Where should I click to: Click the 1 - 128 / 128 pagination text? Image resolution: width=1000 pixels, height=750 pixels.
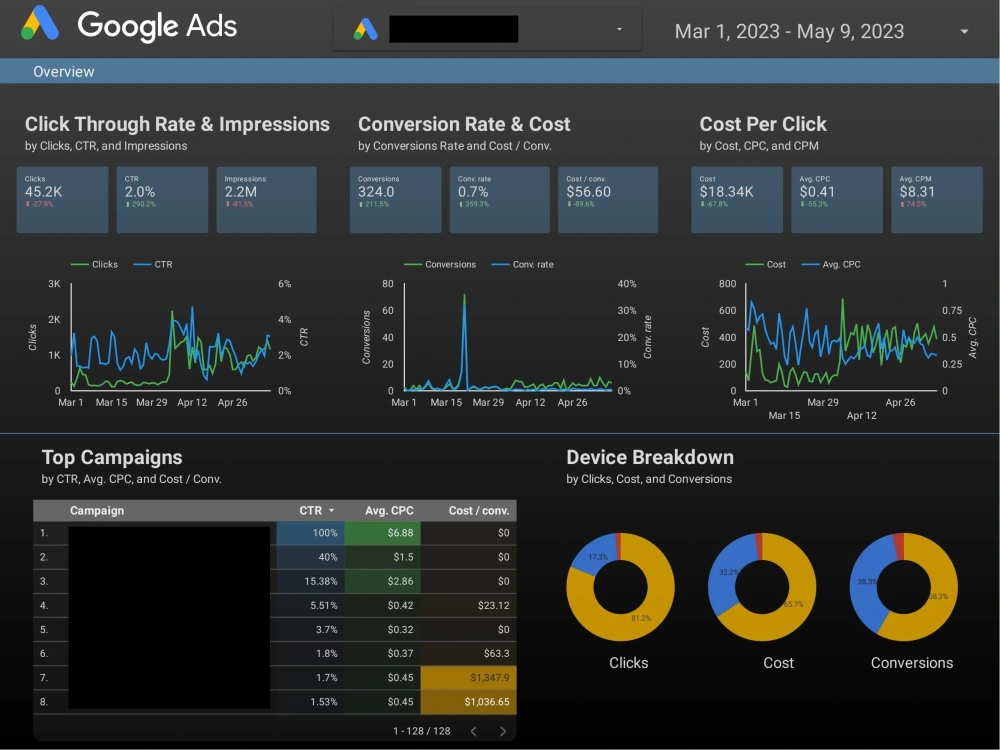[x=422, y=731]
